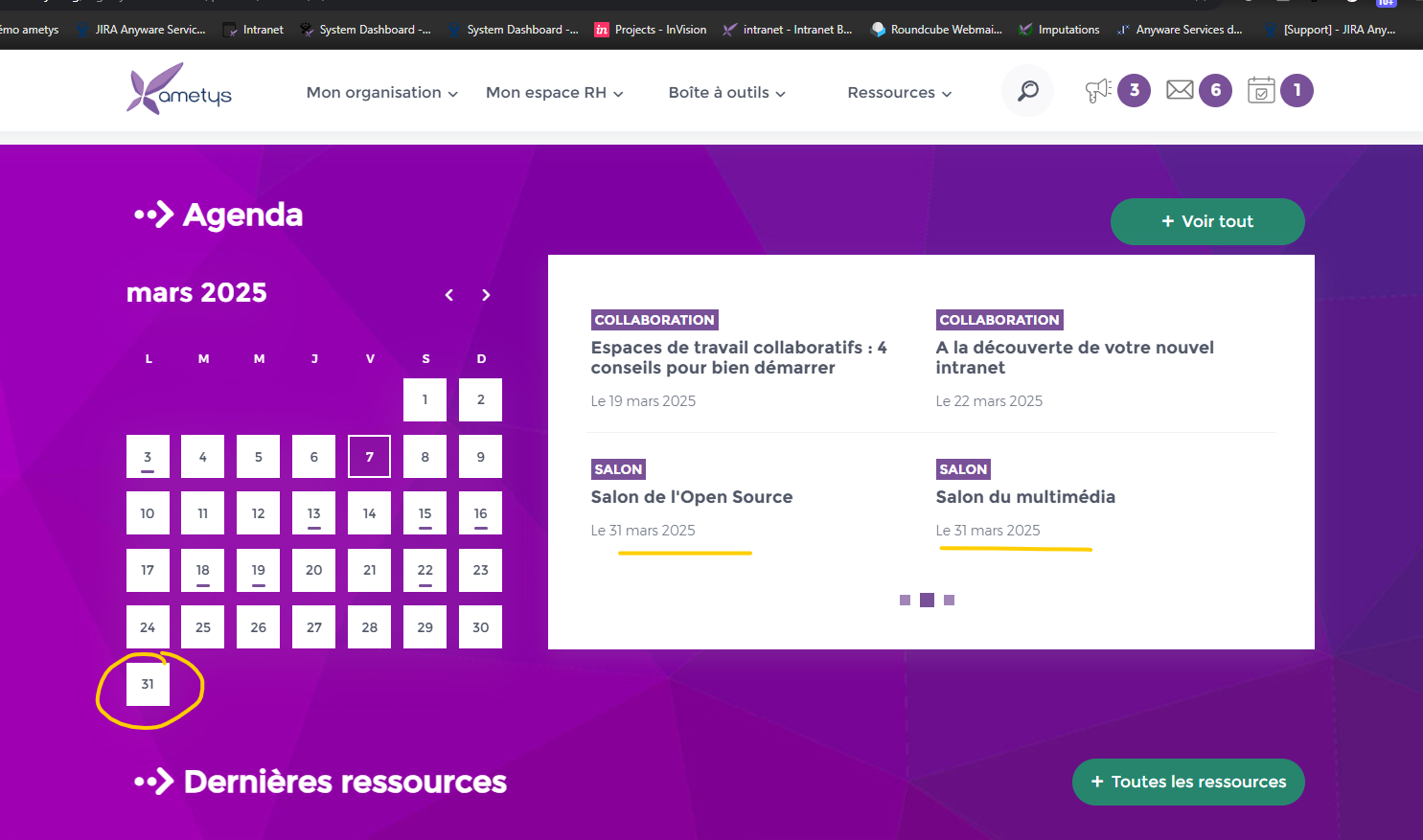The image size is (1423, 840).
Task: Open the search magnifier icon
Action: tap(1027, 91)
